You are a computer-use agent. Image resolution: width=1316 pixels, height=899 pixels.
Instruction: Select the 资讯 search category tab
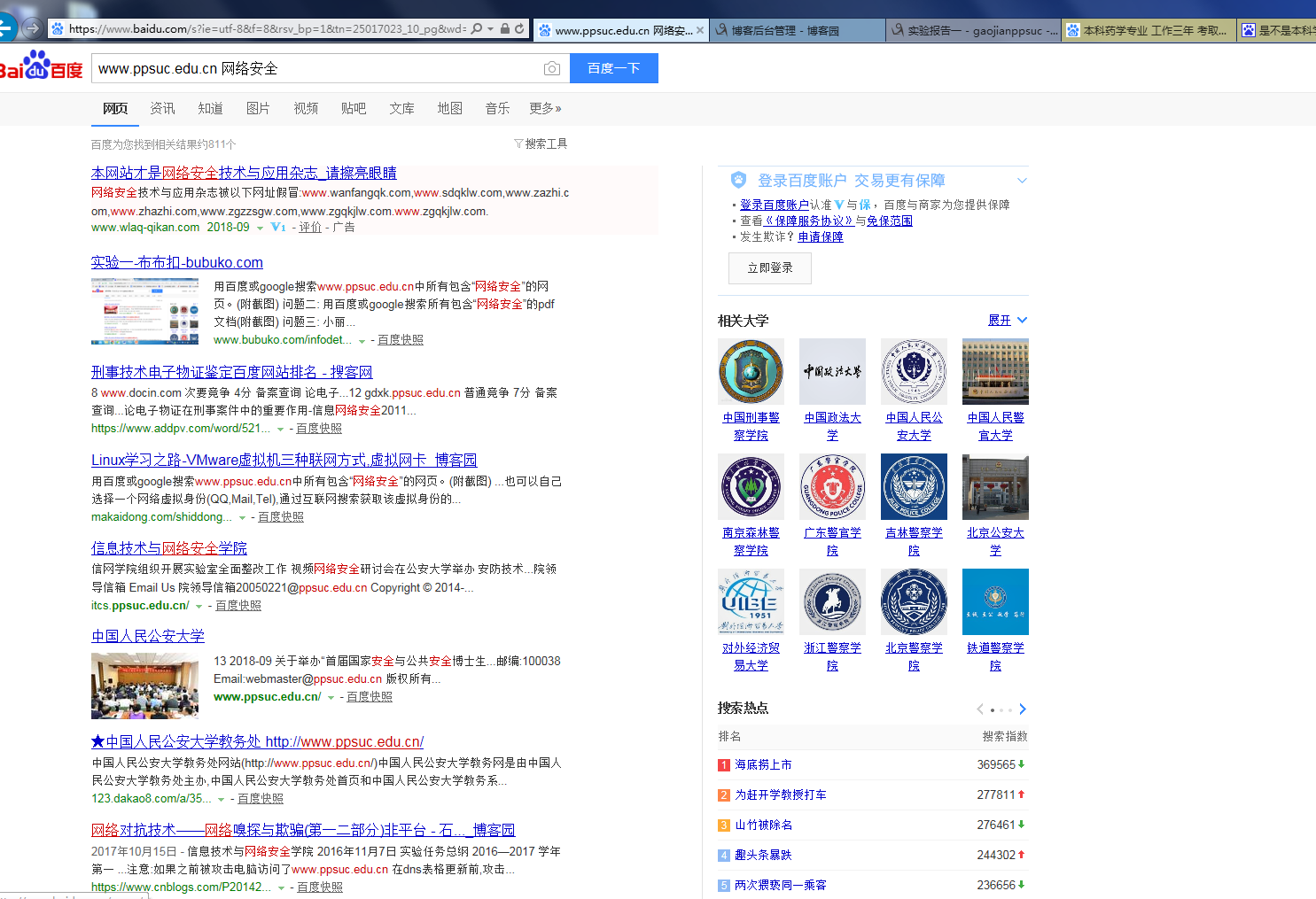click(x=162, y=108)
